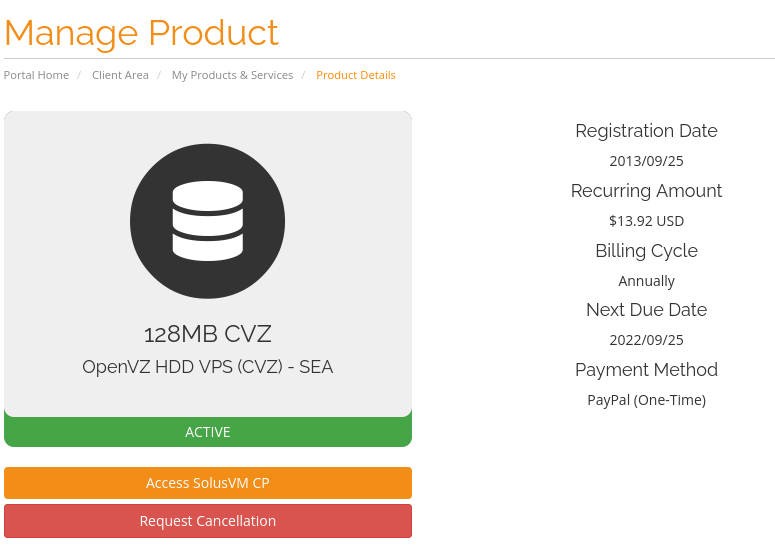The height and width of the screenshot is (547, 775).
Task: Go to Client Area breadcrumb
Action: (120, 75)
